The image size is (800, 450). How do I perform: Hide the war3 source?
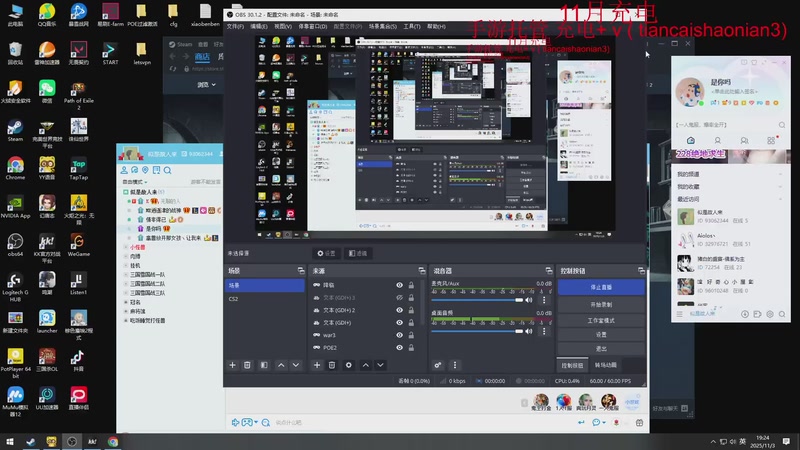(399, 335)
